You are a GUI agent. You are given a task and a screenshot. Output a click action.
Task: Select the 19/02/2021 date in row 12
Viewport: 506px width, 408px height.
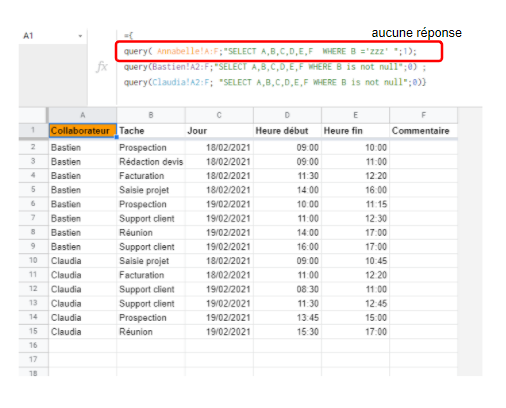[219, 289]
